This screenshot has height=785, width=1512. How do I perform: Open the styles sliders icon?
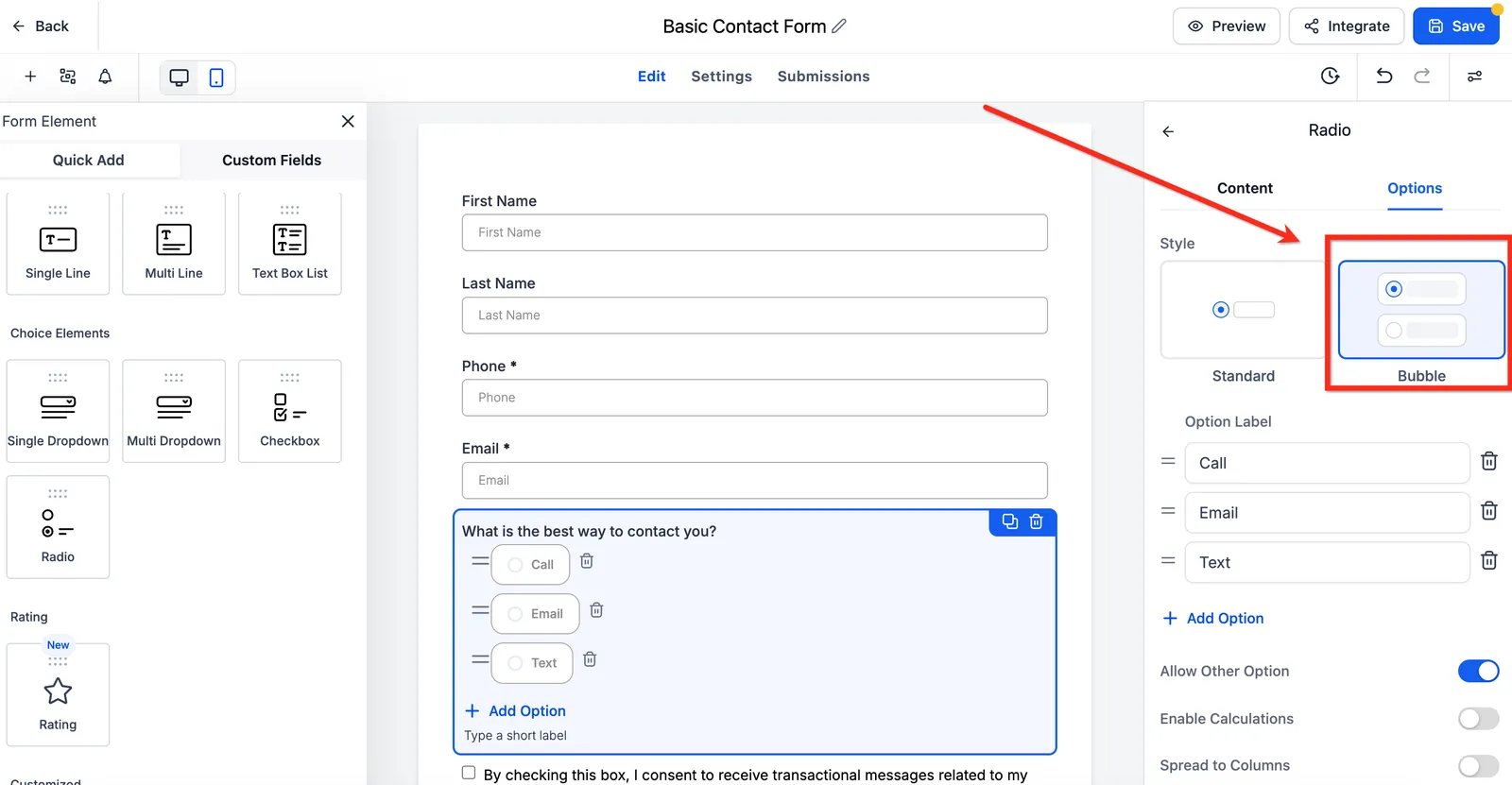coord(1474,77)
